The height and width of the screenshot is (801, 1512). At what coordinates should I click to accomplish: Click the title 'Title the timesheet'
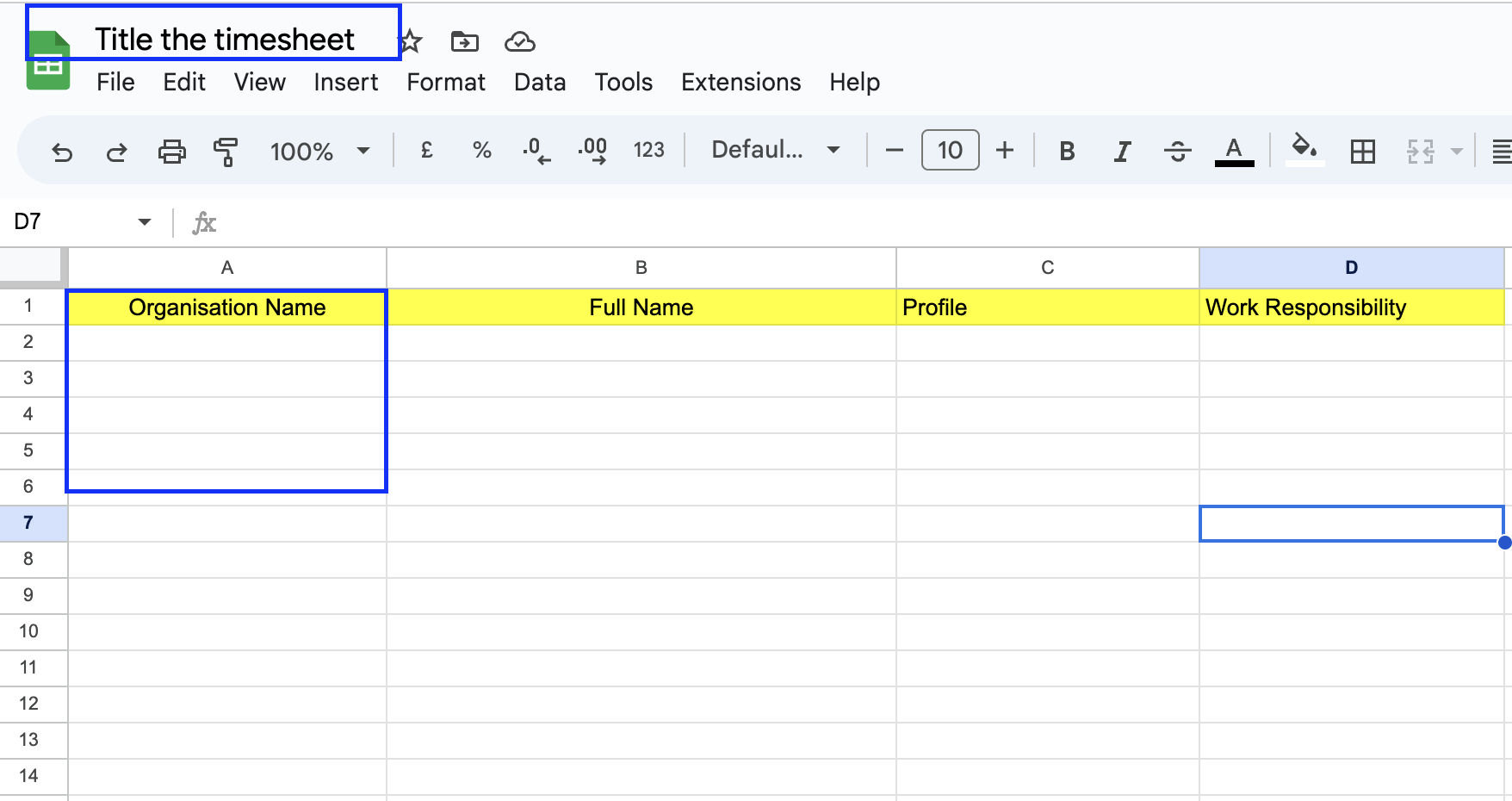[225, 39]
